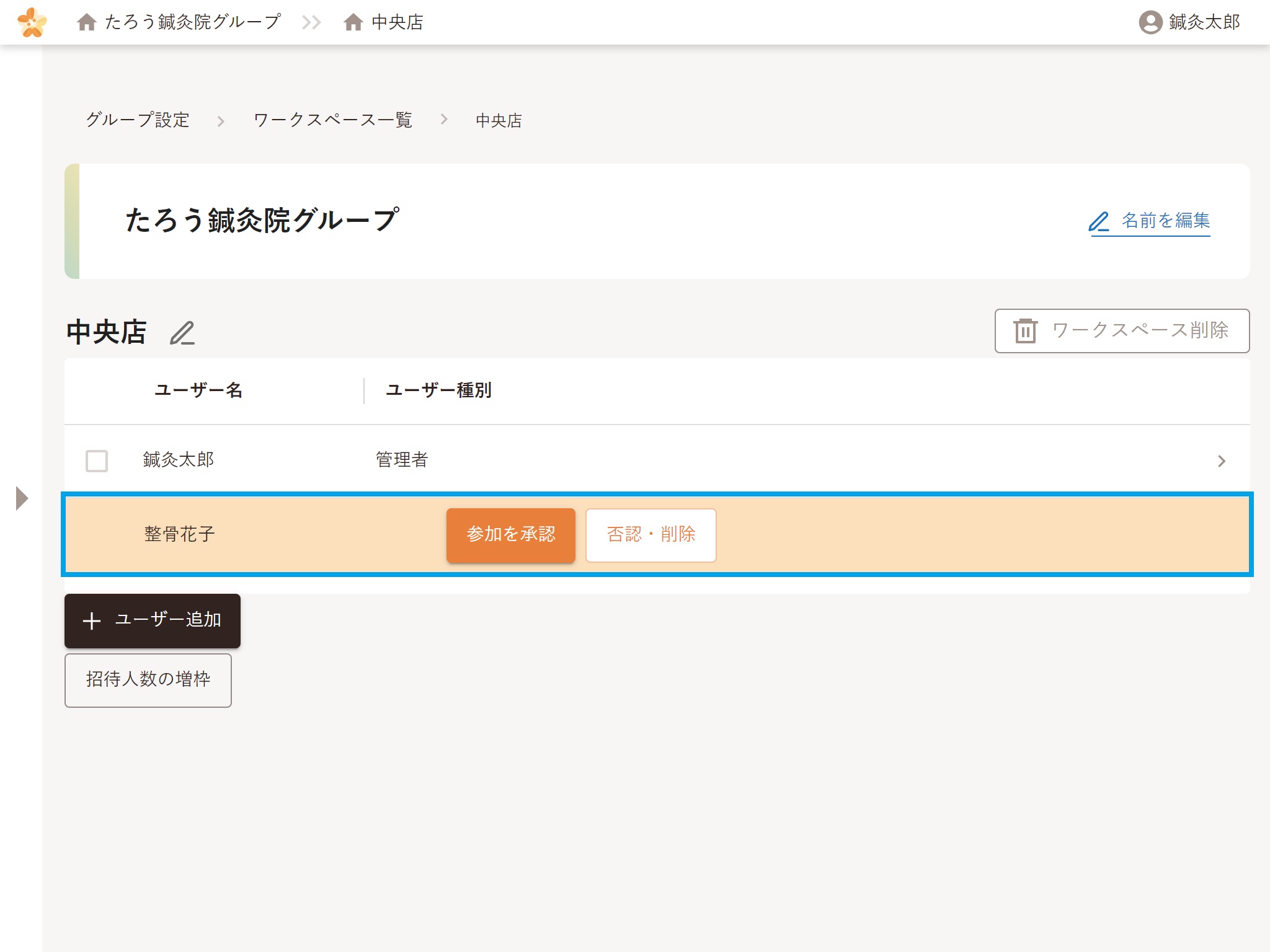Click the 鍼灸太郎 name in the table
Image resolution: width=1270 pixels, height=952 pixels.
[179, 460]
